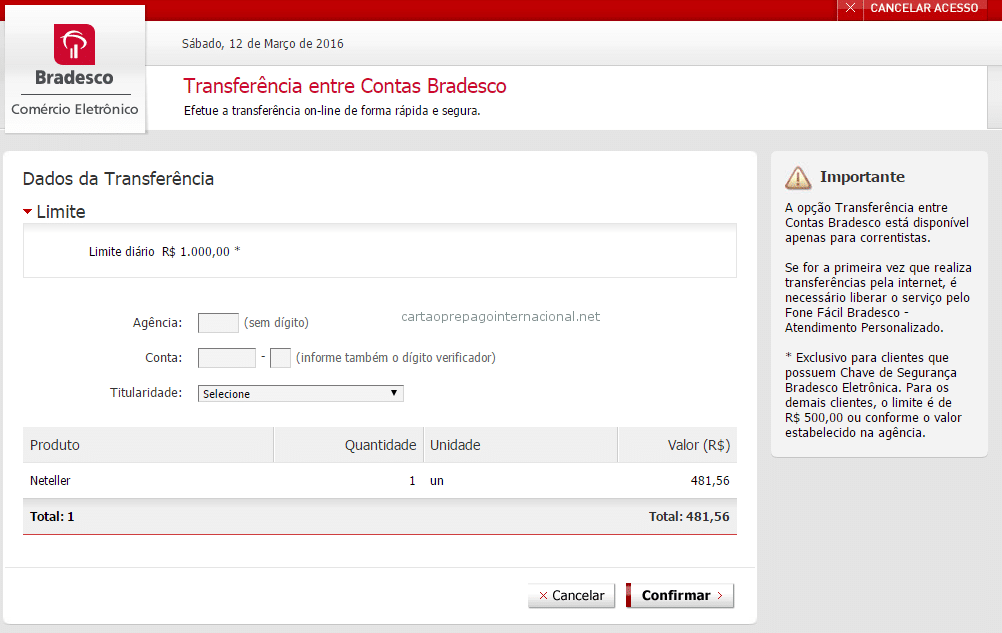Click the Agência: label
1002x633 pixels.
(x=157, y=323)
